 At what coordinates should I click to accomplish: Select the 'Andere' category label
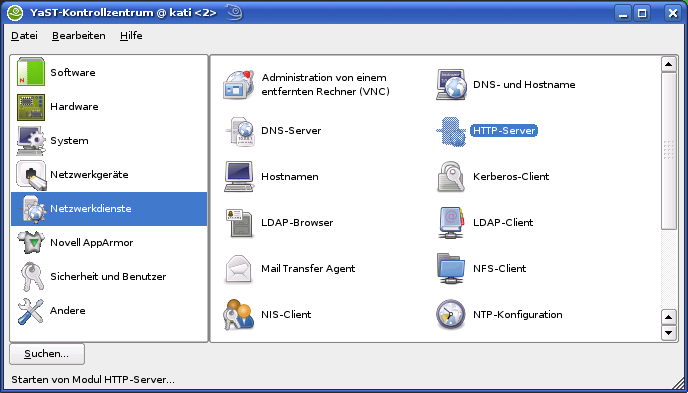(x=68, y=311)
